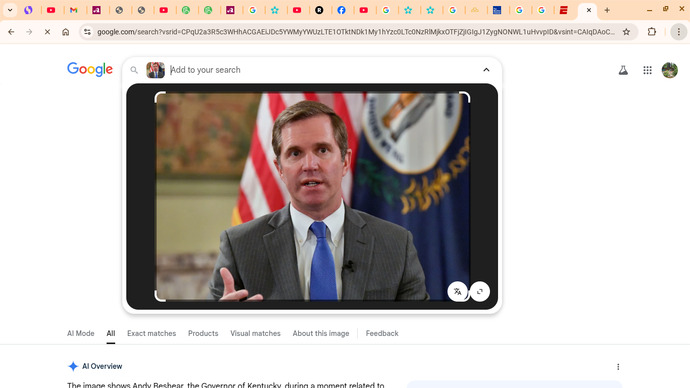The width and height of the screenshot is (690, 388).
Task: Open the Google apps grid
Action: (647, 70)
